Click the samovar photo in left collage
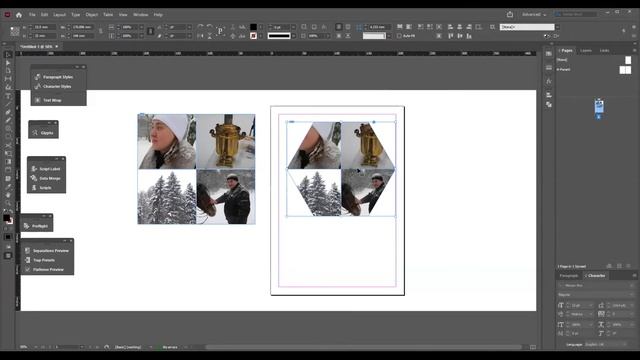Viewport: 640px width, 360px height. [226, 141]
